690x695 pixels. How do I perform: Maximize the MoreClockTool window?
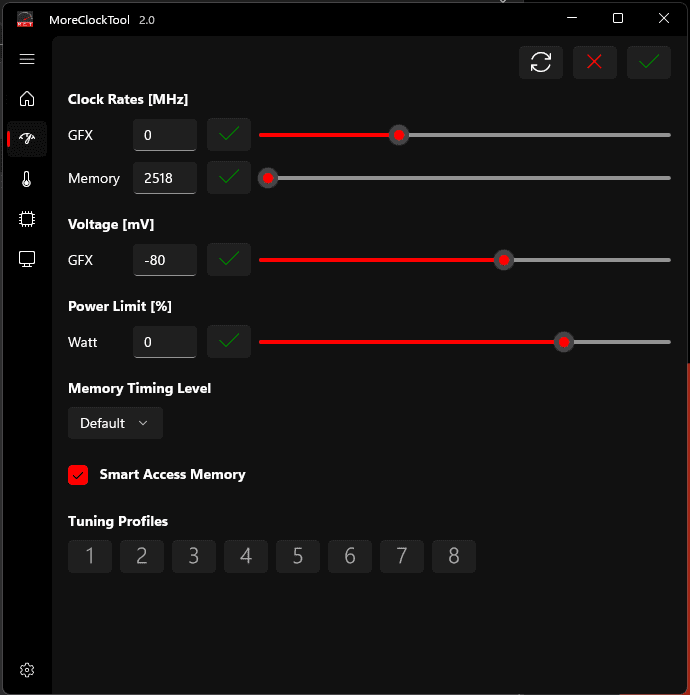coord(618,18)
